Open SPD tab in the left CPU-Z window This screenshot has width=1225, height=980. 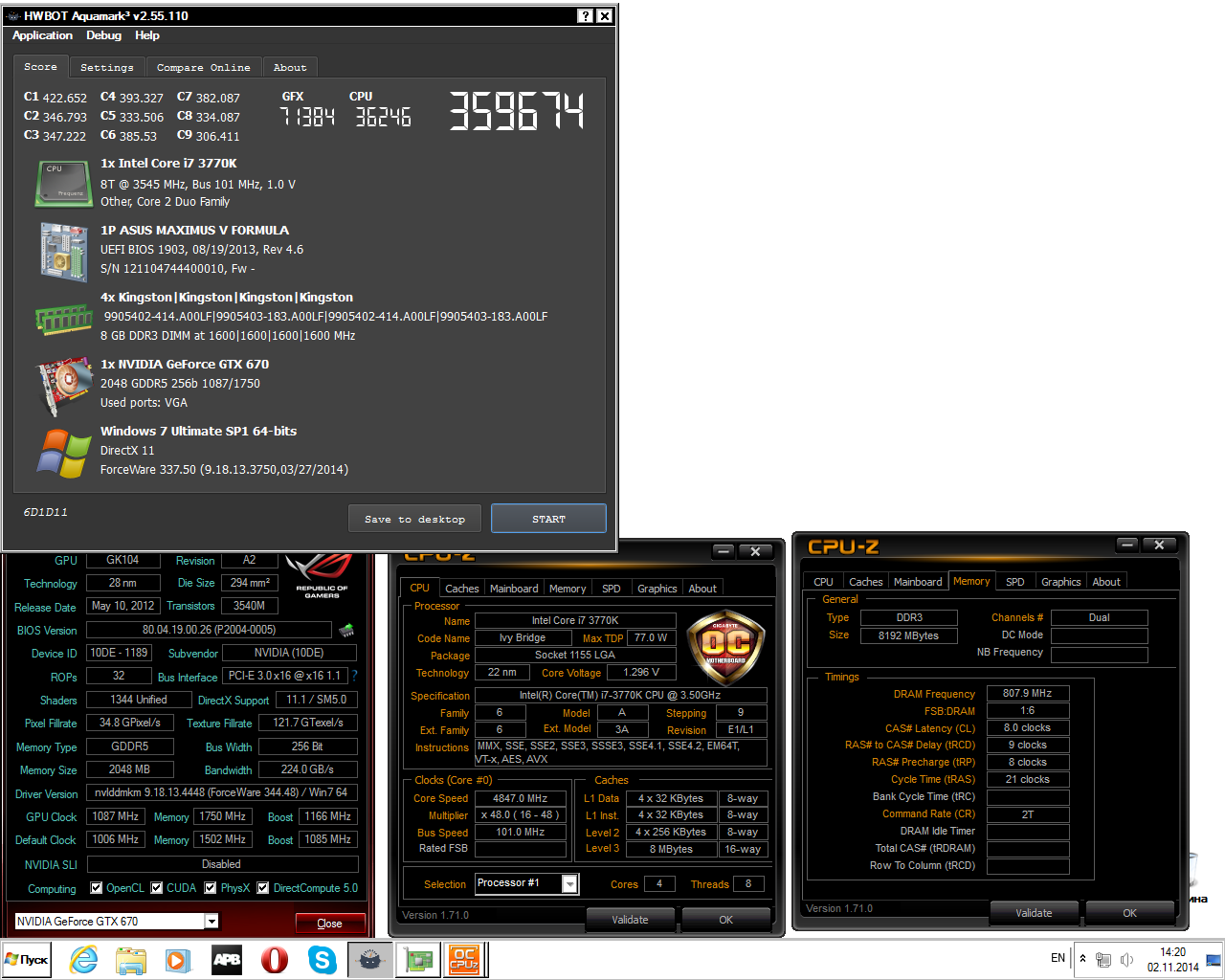tap(612, 589)
